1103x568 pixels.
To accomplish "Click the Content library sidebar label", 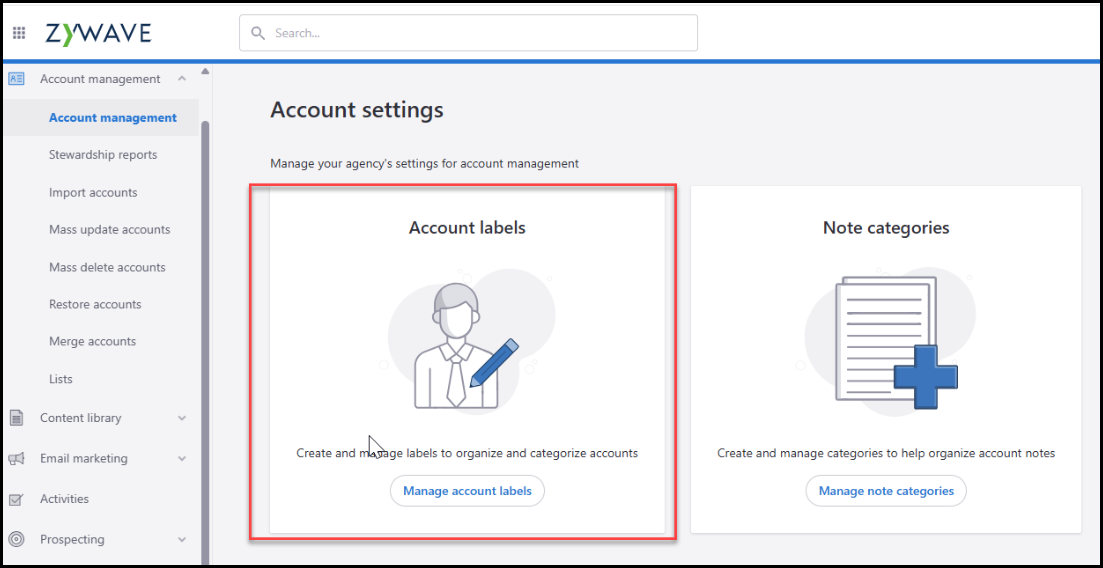I will tap(80, 418).
